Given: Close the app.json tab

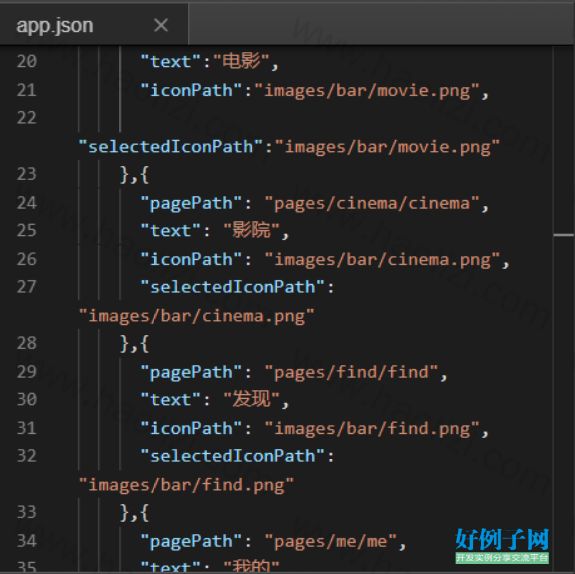Looking at the screenshot, I should (161, 25).
